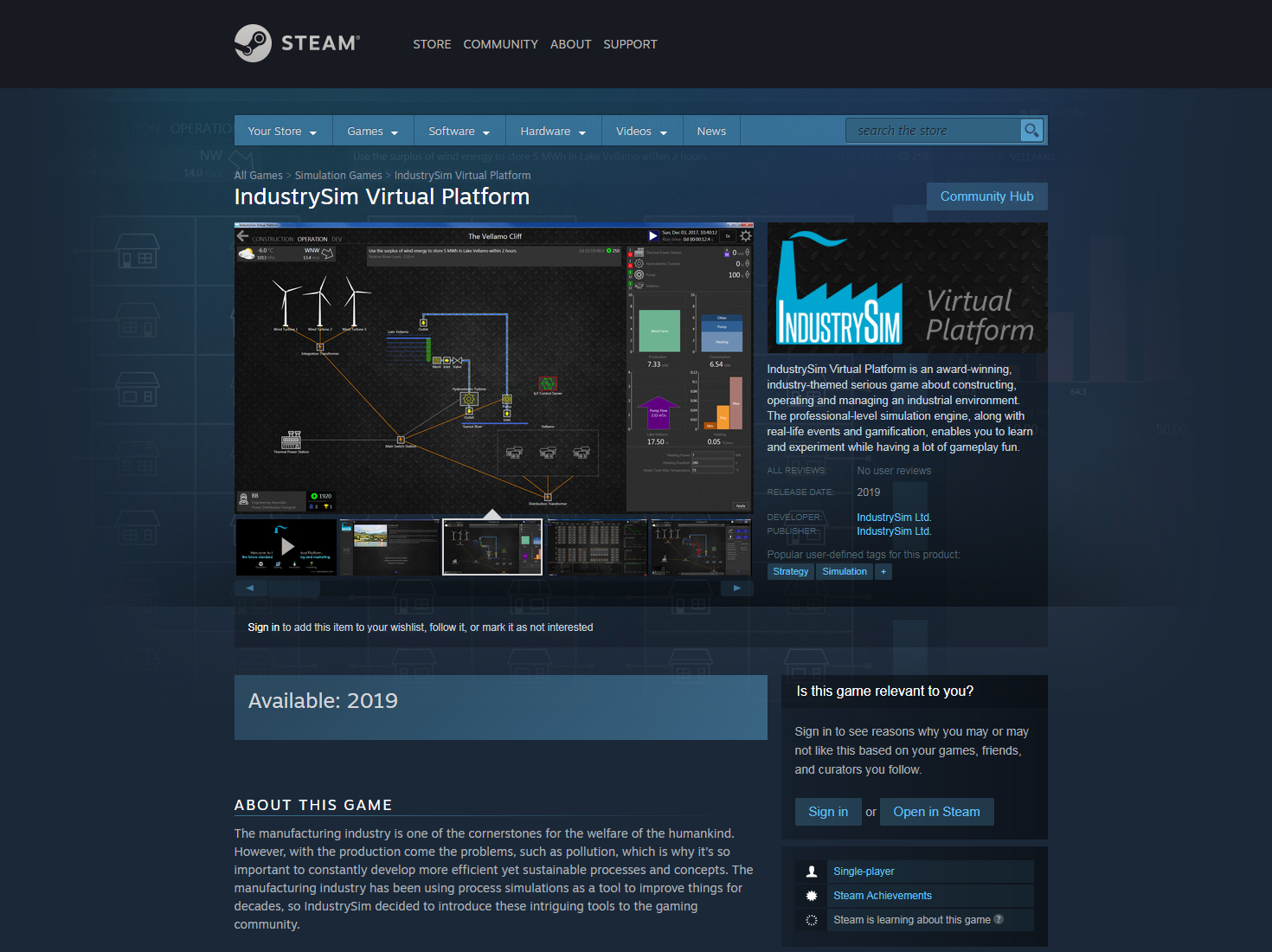Focus the search the store field
This screenshot has width=1272, height=952.
click(935, 131)
